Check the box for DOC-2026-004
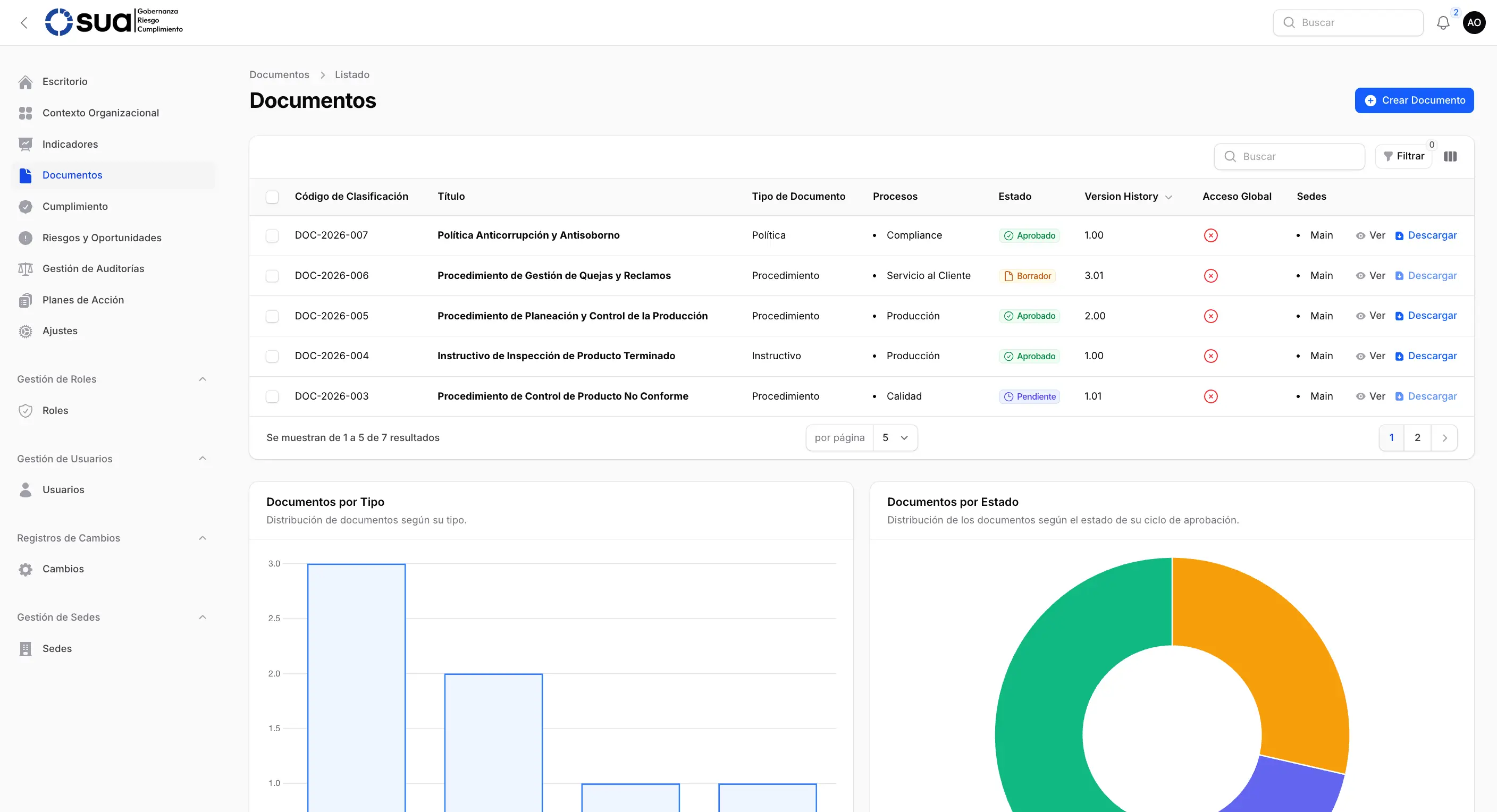 point(272,356)
